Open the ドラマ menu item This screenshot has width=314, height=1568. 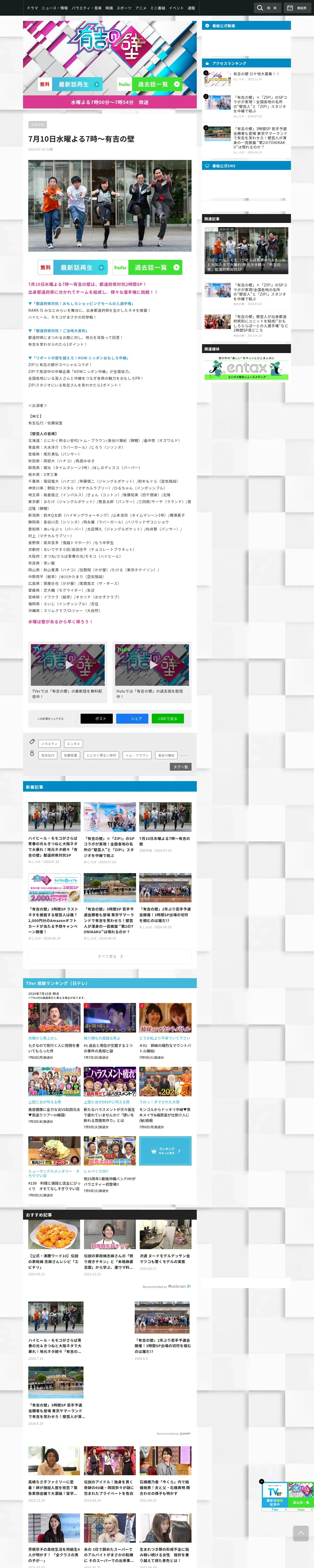32,8
